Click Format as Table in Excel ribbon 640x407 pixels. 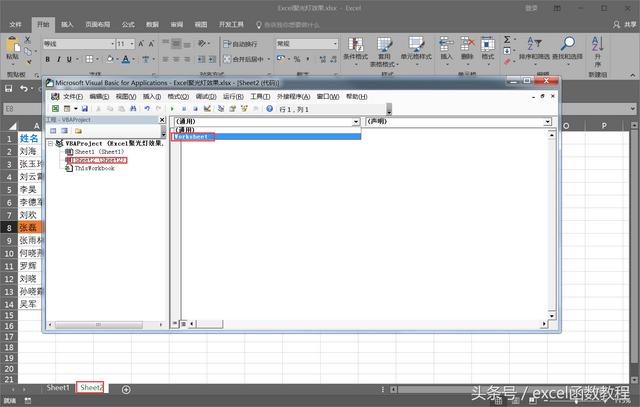click(x=384, y=52)
